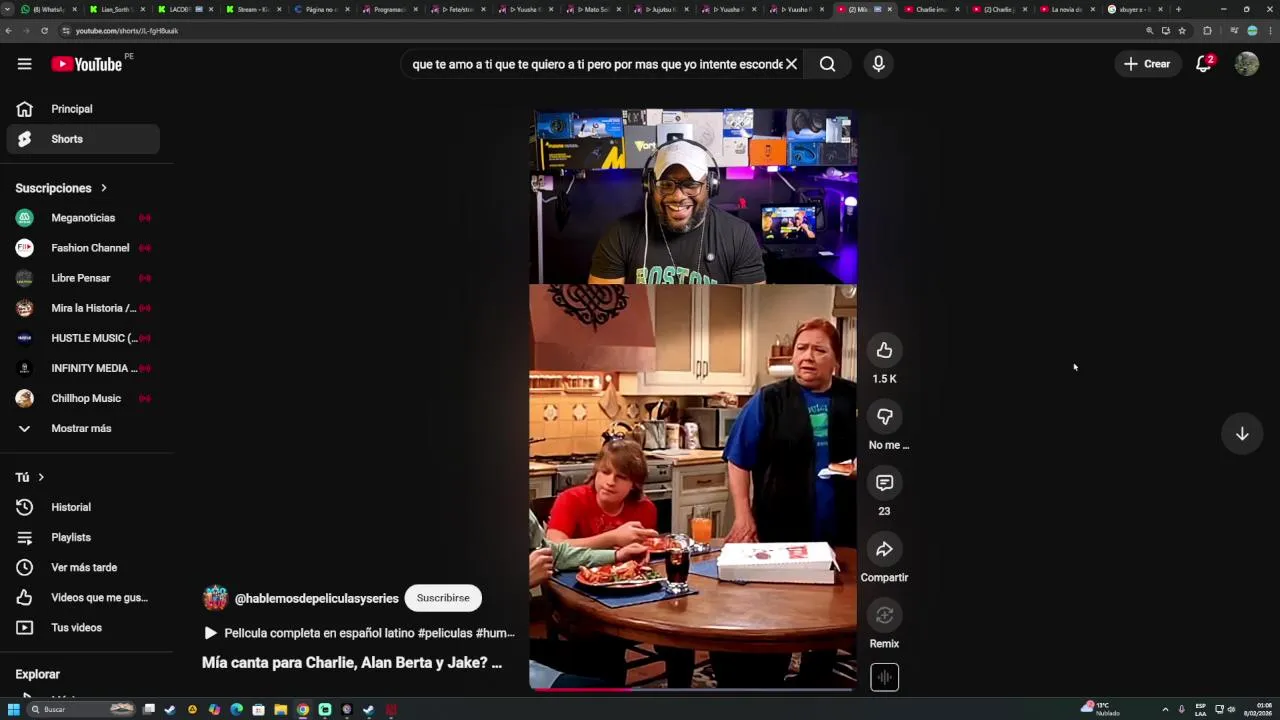The width and height of the screenshot is (1280, 720).
Task: Click the taskbar Buscar search box
Action: pyautogui.click(x=80, y=710)
